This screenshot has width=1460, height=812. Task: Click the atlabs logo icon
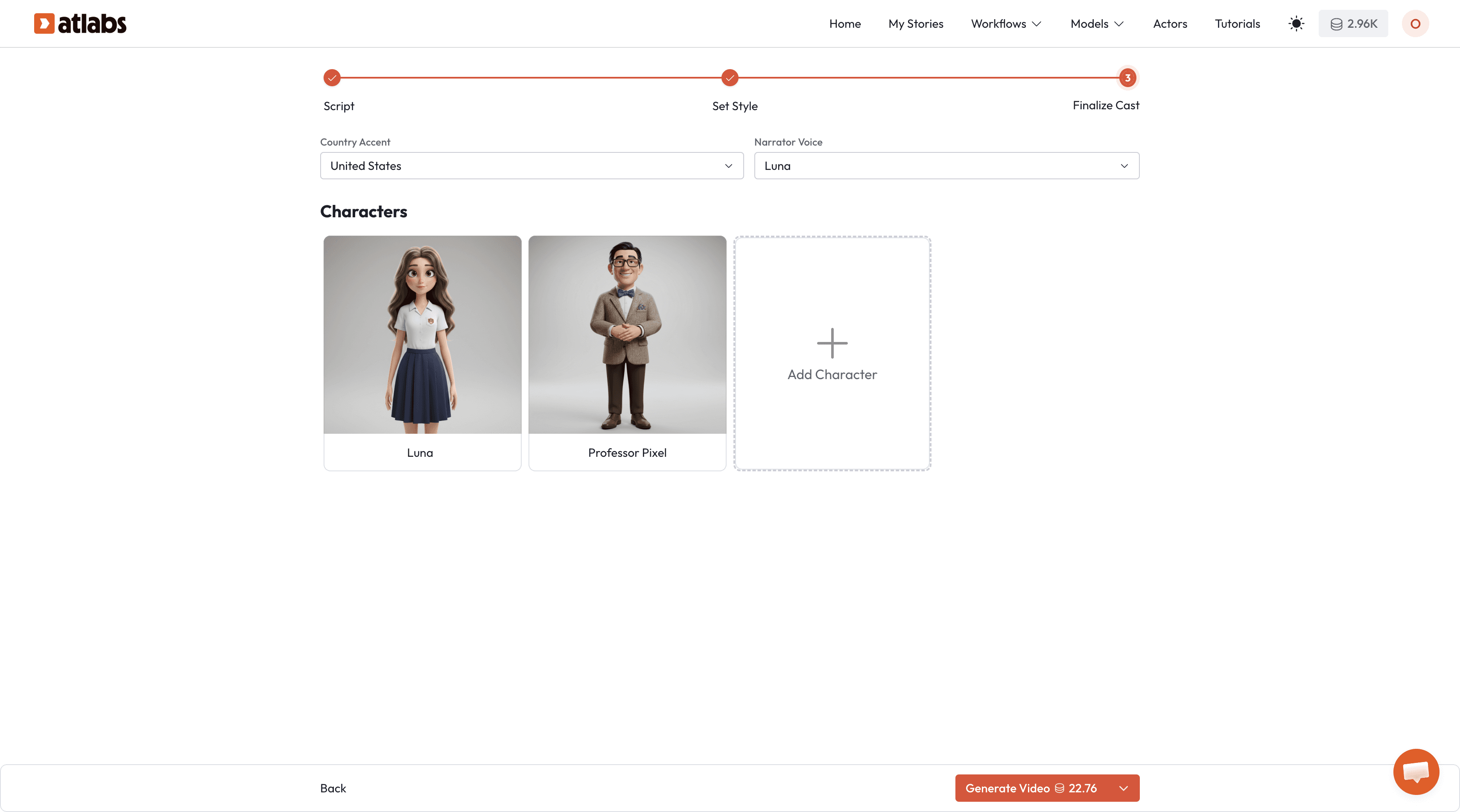tap(44, 23)
